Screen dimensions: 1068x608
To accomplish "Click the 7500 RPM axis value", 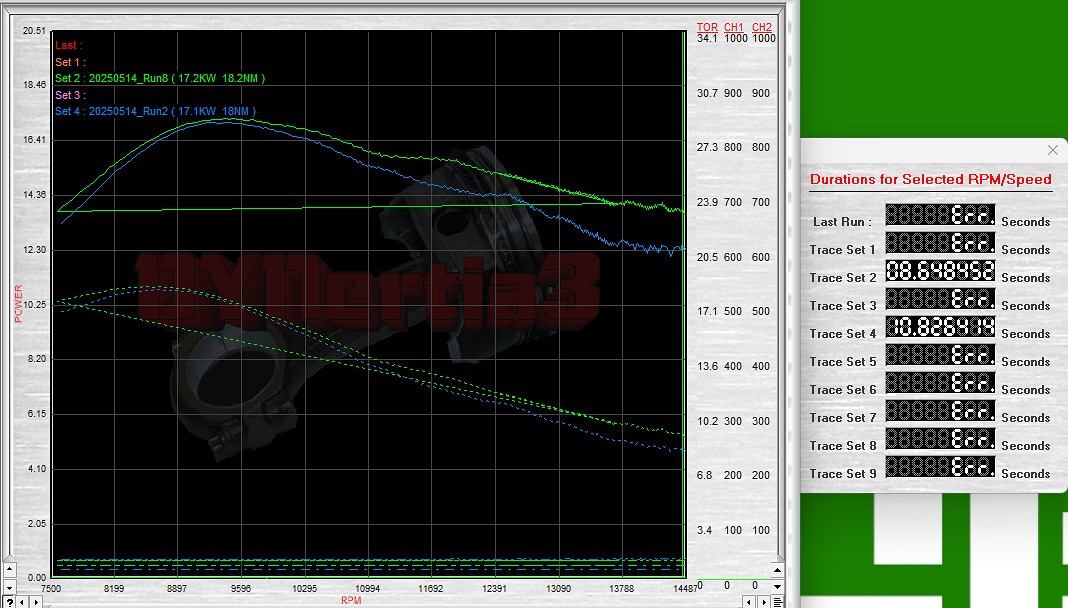I will 51,588.
